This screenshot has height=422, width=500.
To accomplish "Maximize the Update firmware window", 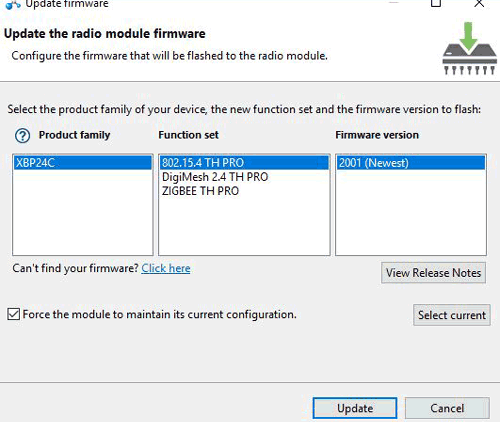I will click(x=436, y=3).
